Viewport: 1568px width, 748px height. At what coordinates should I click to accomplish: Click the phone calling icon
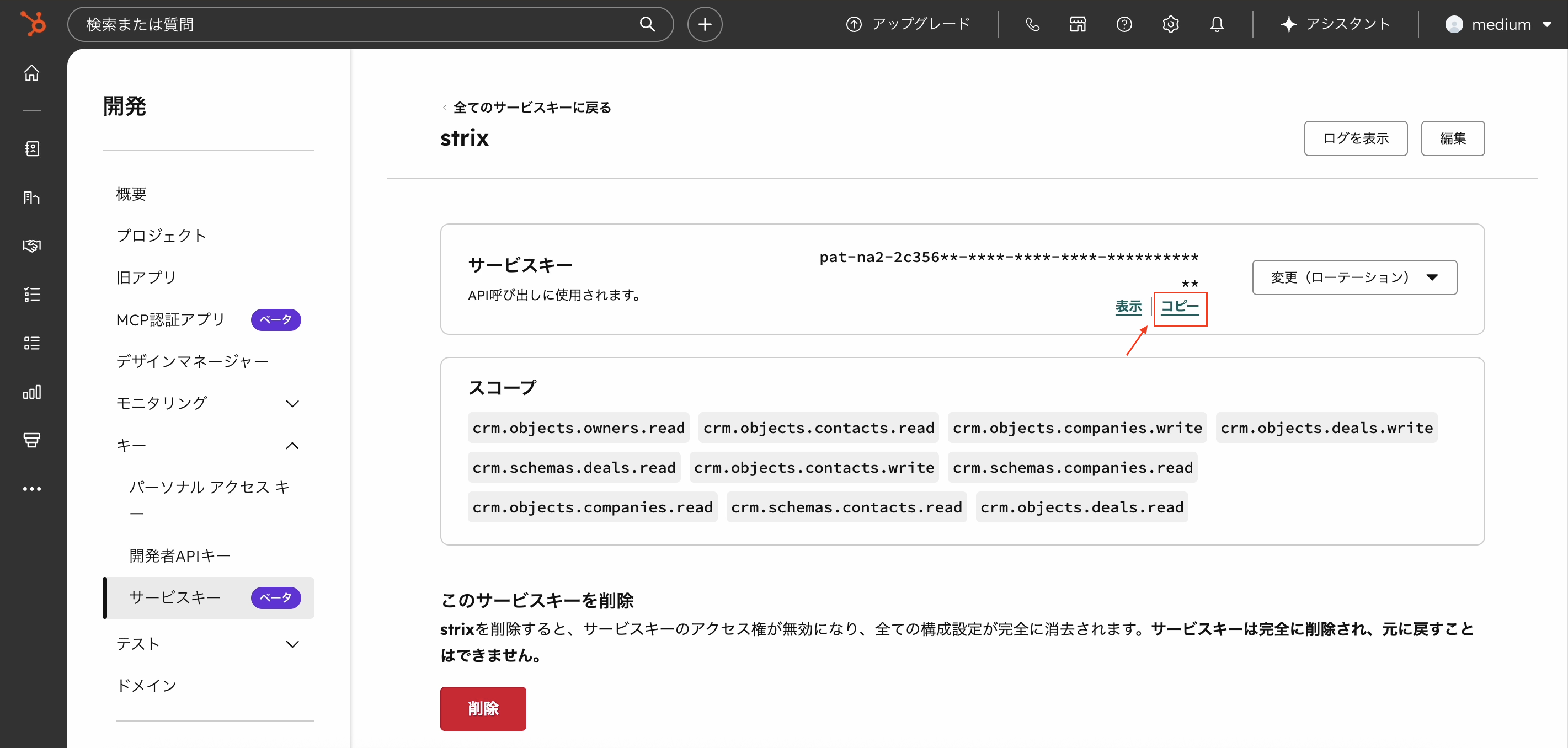(1032, 24)
